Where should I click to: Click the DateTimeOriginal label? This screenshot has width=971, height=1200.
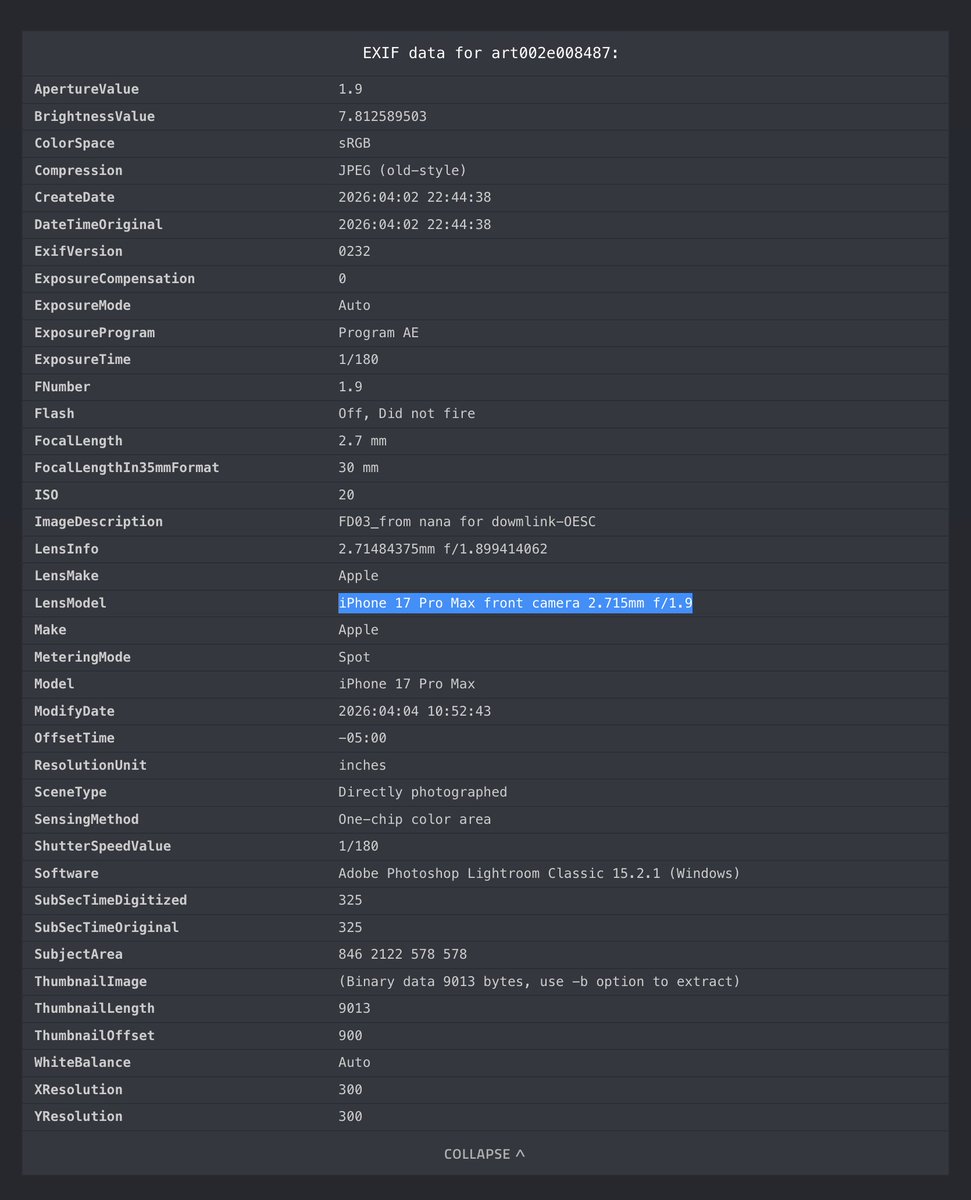coord(99,224)
